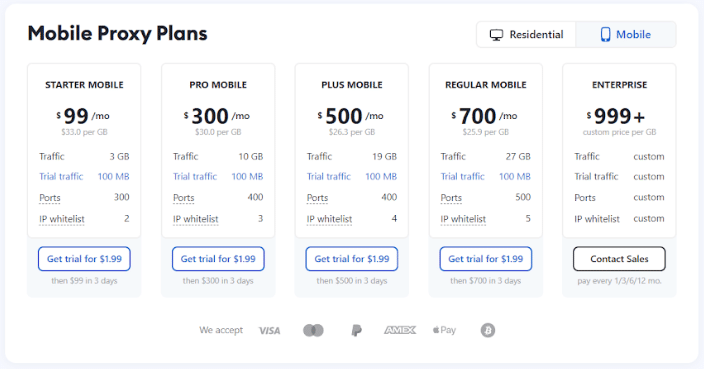Click the 100 MB trial value in Pro Mobile
This screenshot has height=369, width=704.
point(247,176)
